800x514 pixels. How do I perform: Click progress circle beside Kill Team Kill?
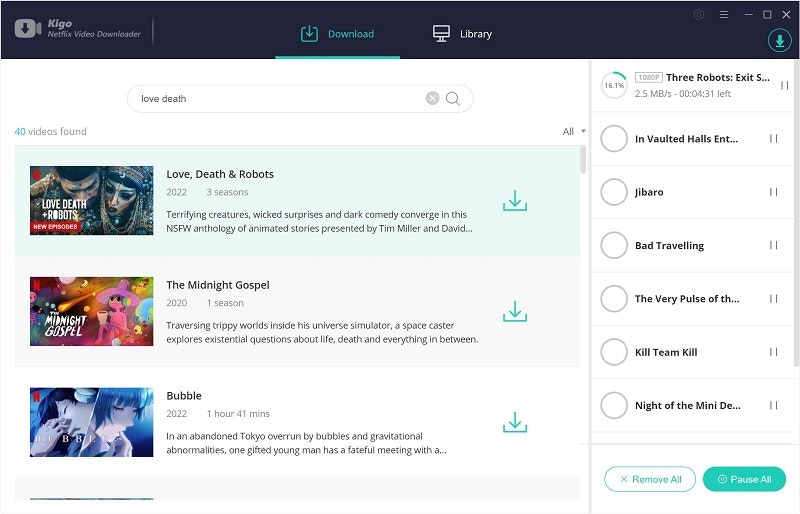click(614, 352)
